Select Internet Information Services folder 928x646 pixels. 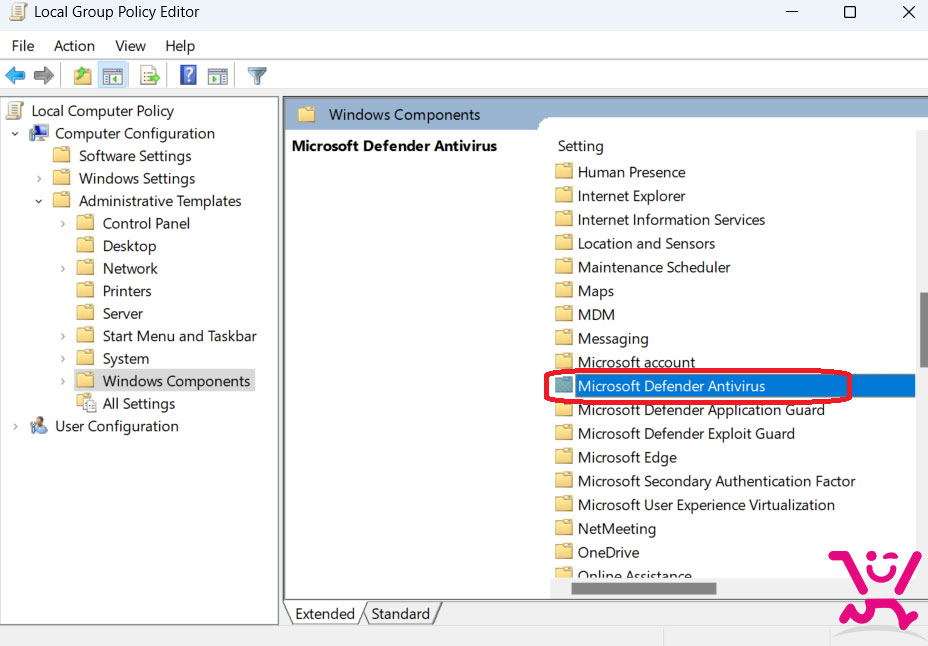(x=671, y=219)
